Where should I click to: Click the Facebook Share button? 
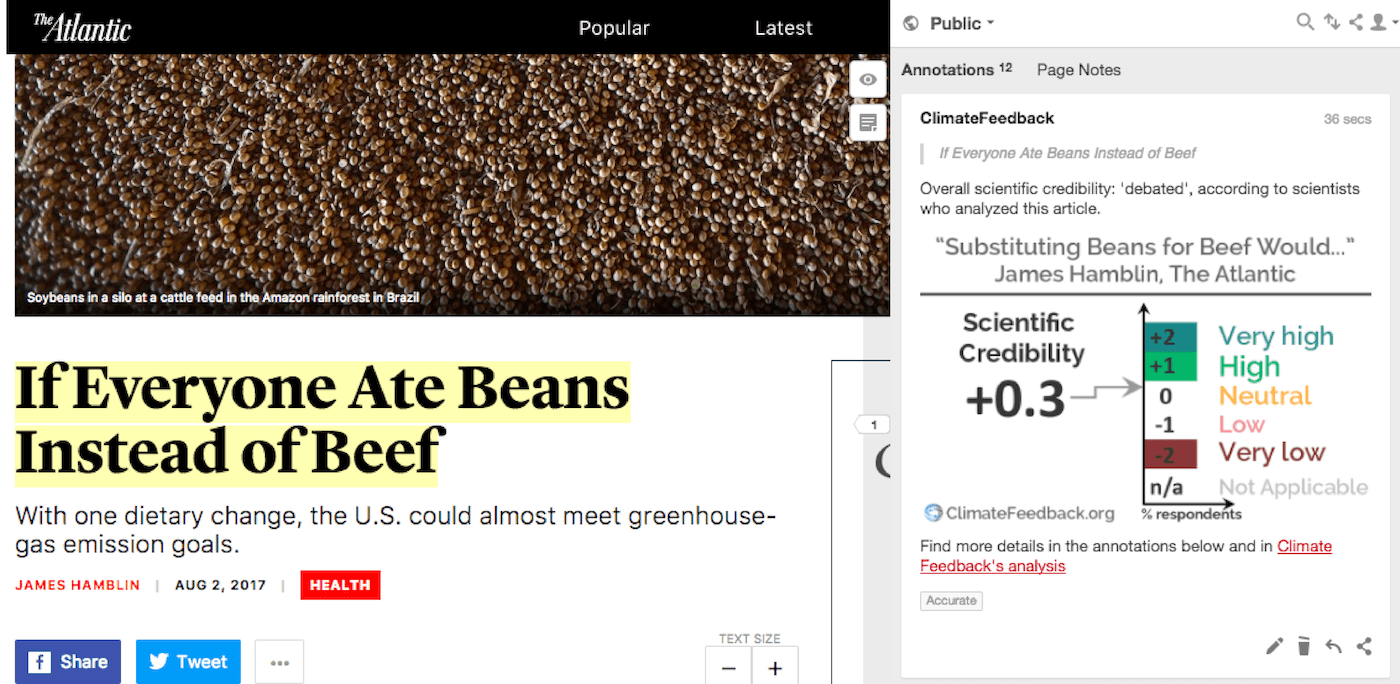tap(68, 662)
